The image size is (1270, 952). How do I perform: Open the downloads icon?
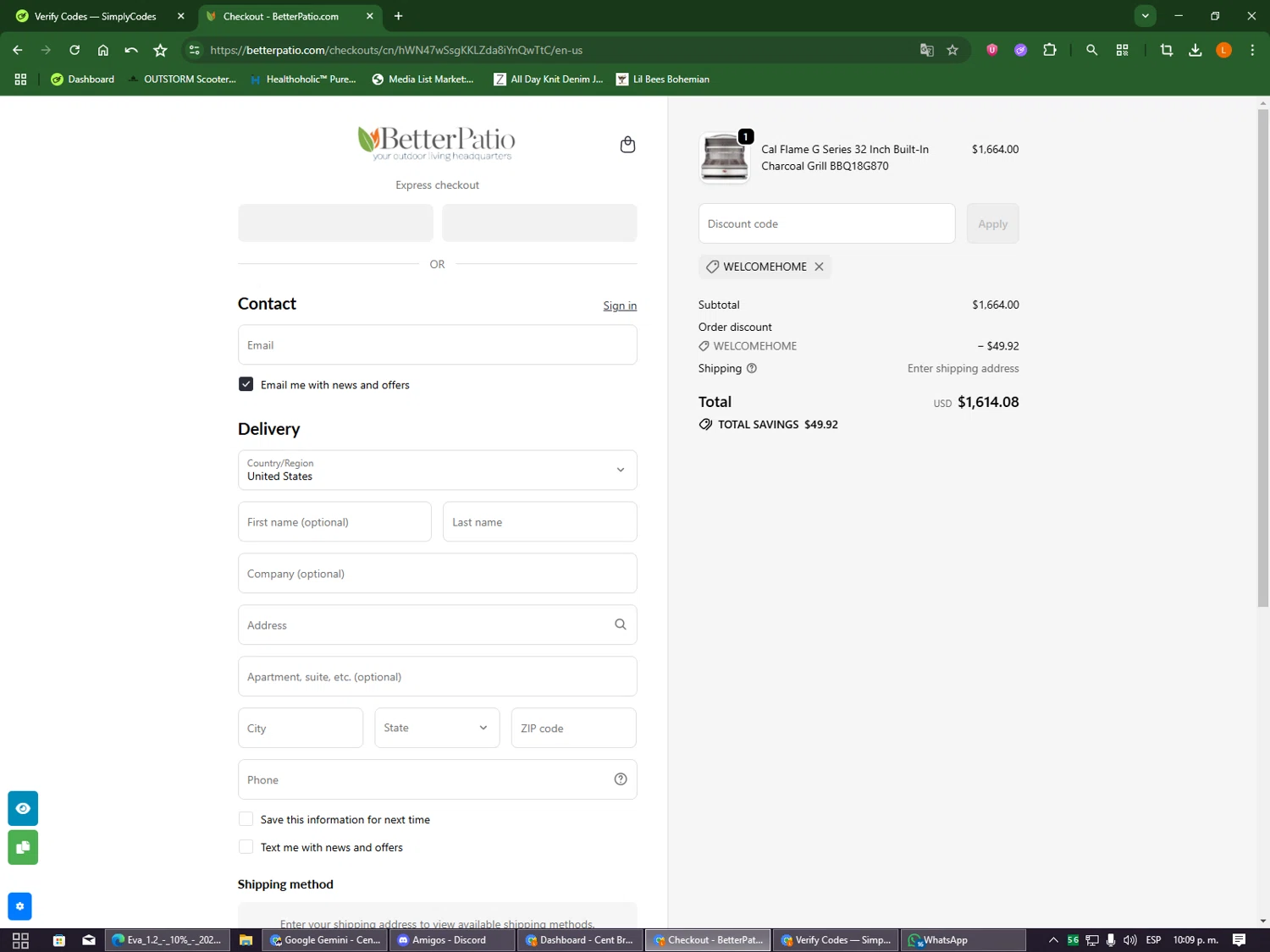(x=1195, y=50)
